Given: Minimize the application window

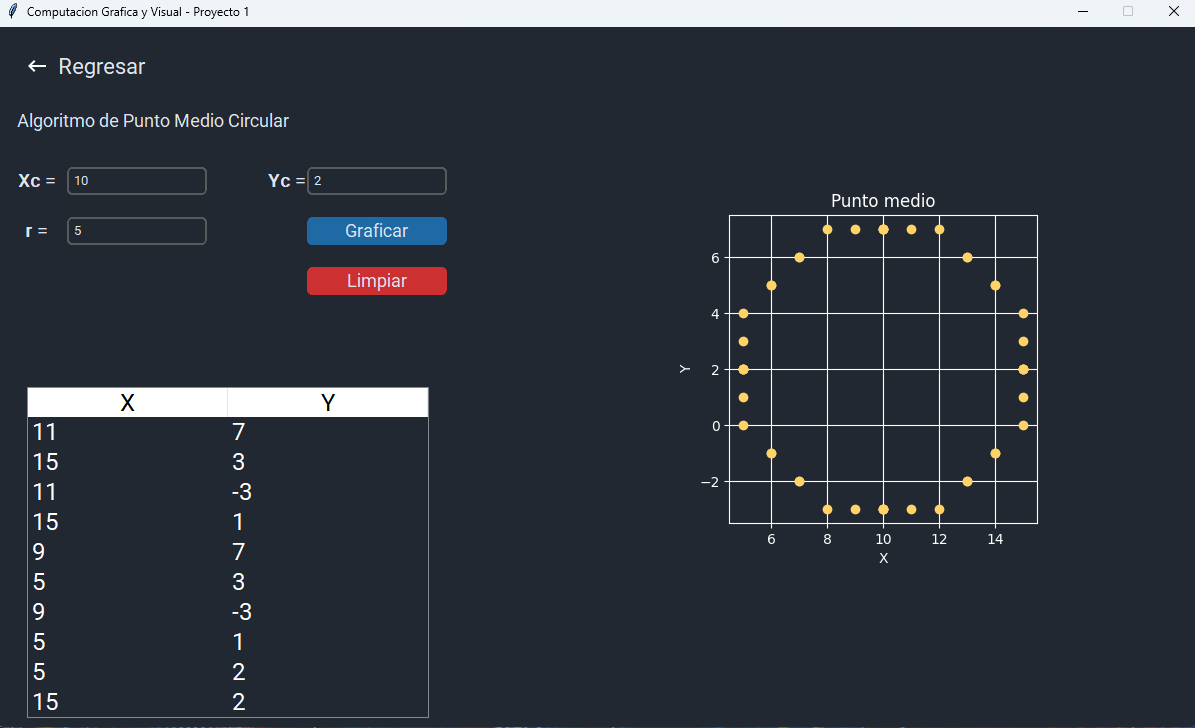Looking at the screenshot, I should click(x=1083, y=11).
